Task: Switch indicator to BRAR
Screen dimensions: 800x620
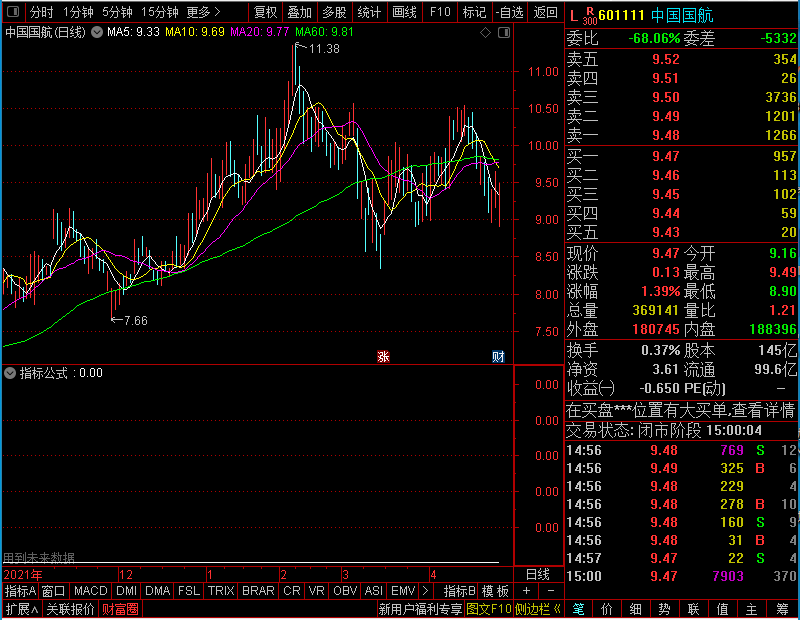Action: click(258, 591)
